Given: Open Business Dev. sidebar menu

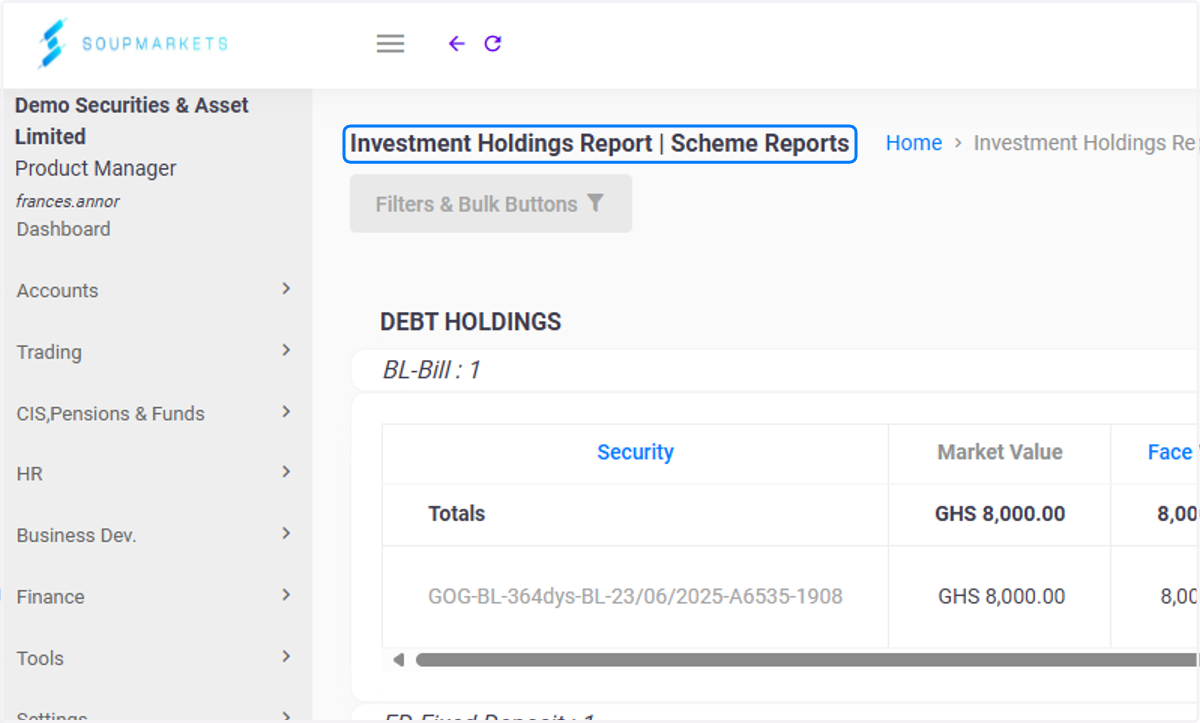Looking at the screenshot, I should click(x=155, y=535).
